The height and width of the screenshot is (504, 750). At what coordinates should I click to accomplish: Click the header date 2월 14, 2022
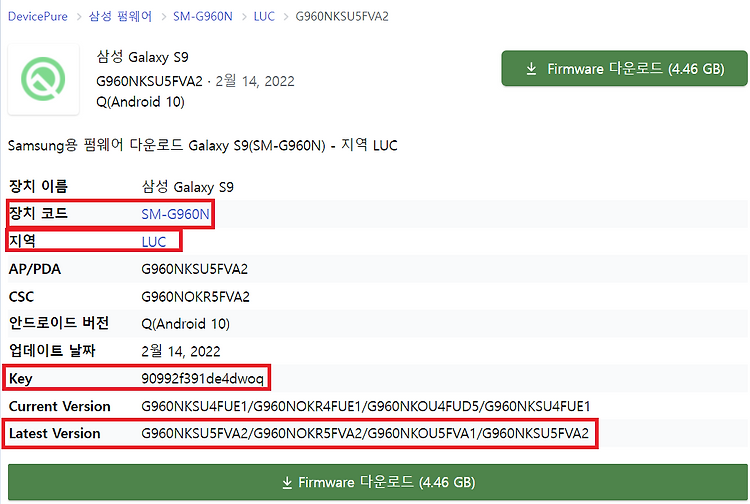pos(255,81)
